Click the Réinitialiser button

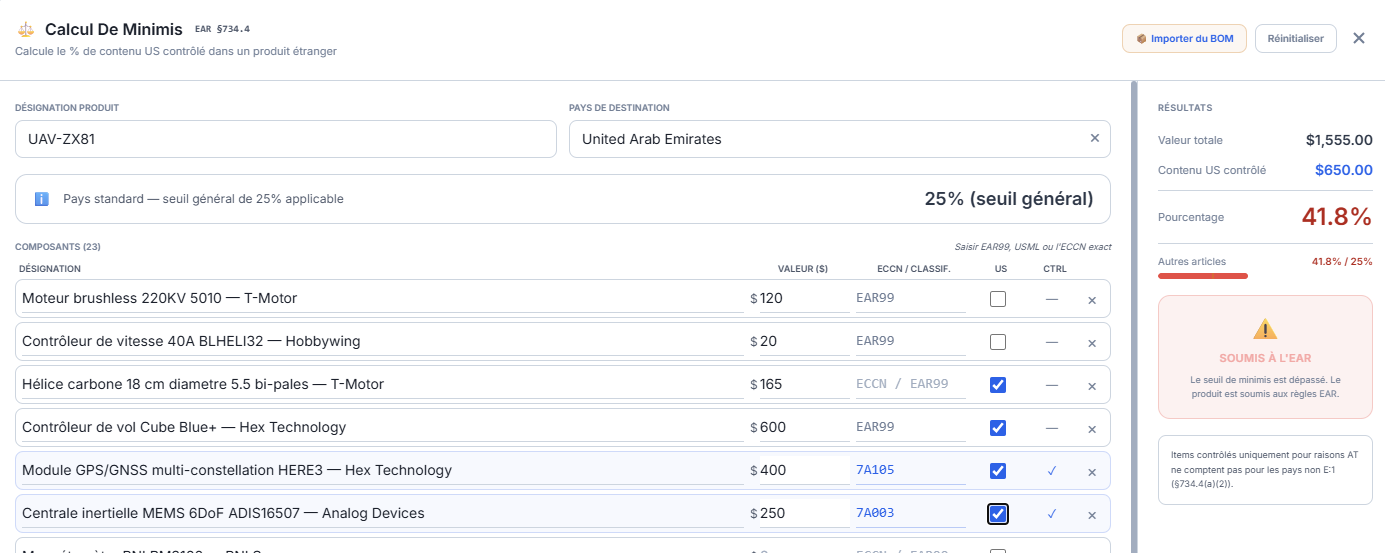(1295, 39)
